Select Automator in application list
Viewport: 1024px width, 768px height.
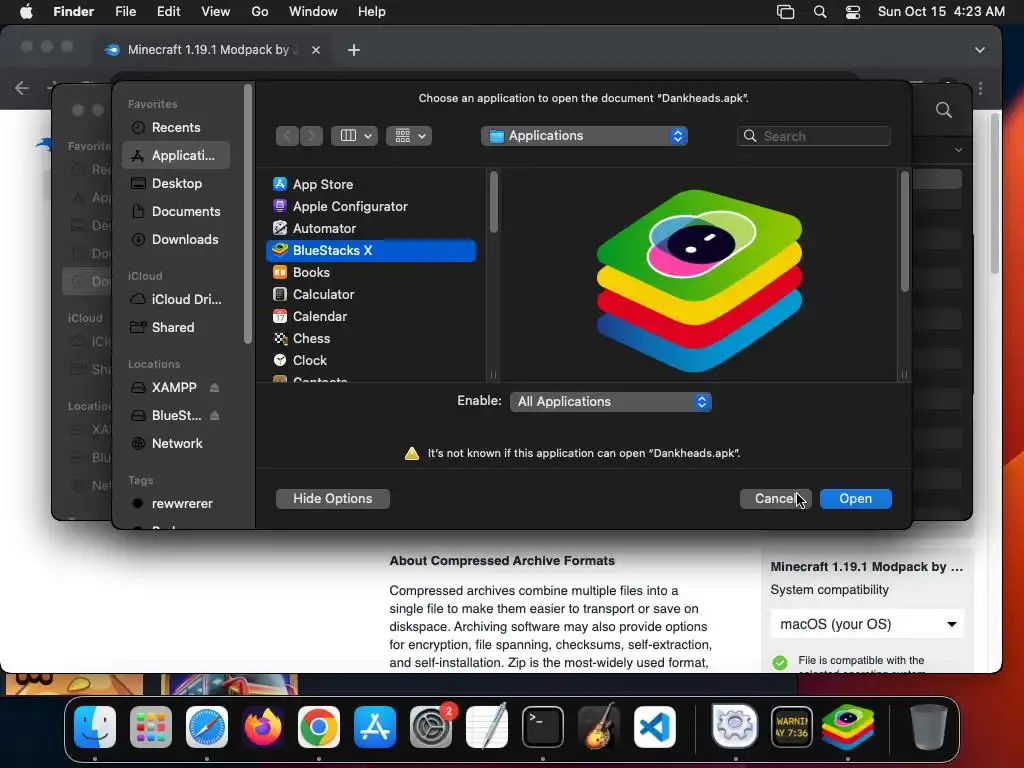(371, 229)
